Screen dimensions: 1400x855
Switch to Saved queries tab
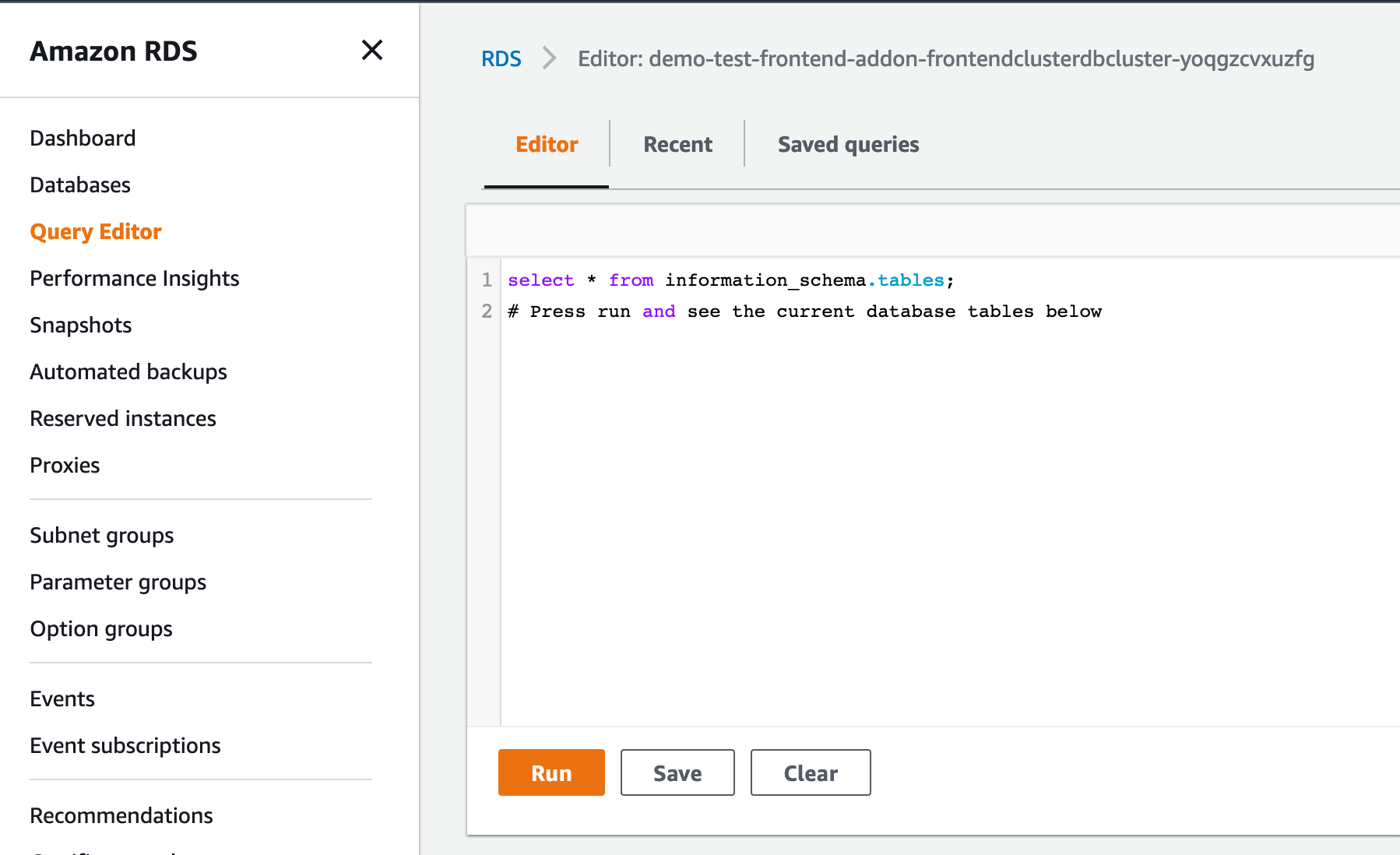(x=848, y=144)
